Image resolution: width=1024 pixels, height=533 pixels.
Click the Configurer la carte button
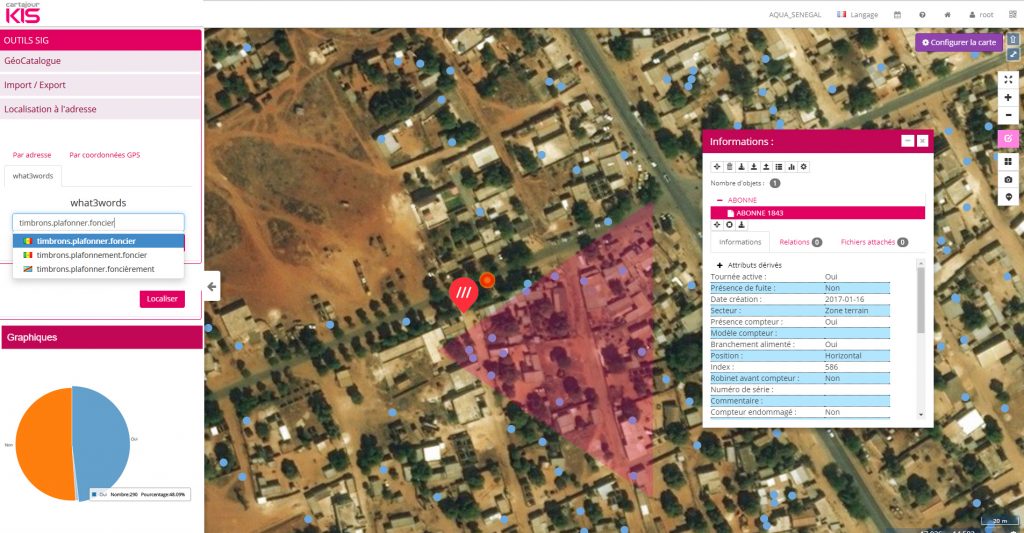959,42
